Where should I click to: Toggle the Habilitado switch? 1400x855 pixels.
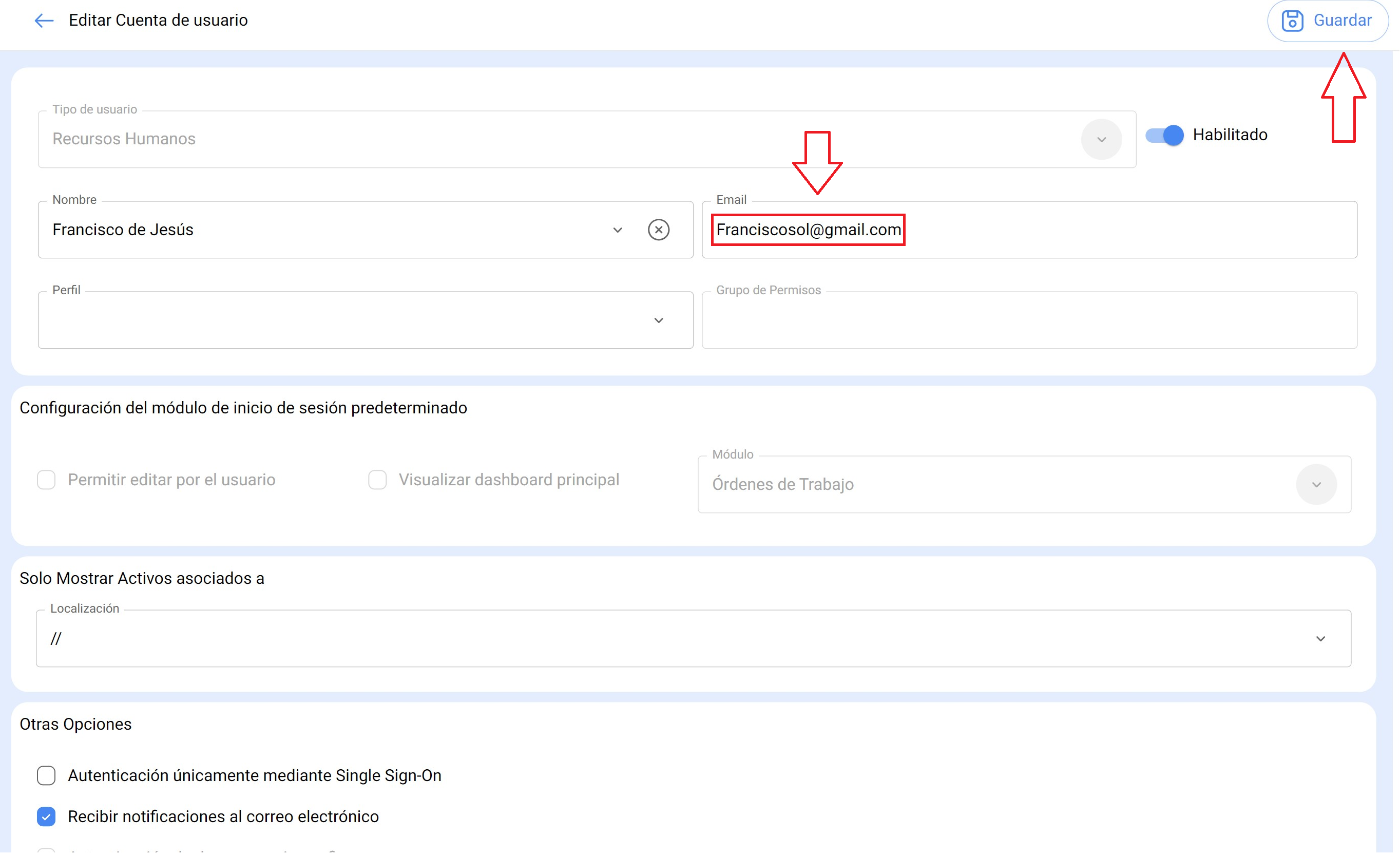(1164, 135)
